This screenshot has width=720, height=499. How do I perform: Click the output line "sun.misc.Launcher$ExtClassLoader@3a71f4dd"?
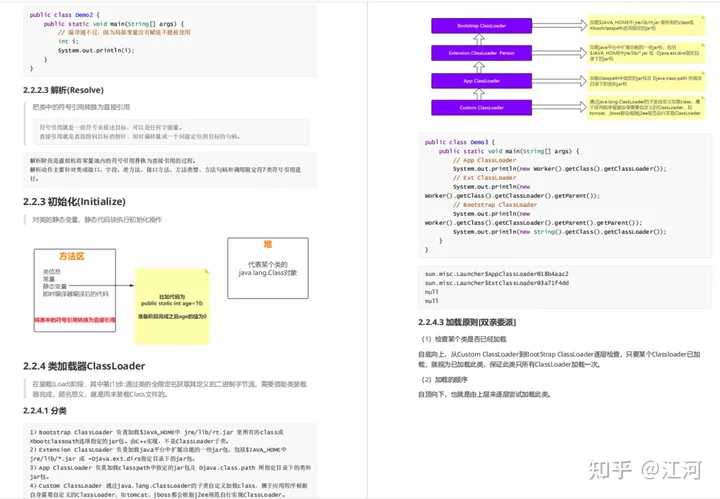click(497, 283)
